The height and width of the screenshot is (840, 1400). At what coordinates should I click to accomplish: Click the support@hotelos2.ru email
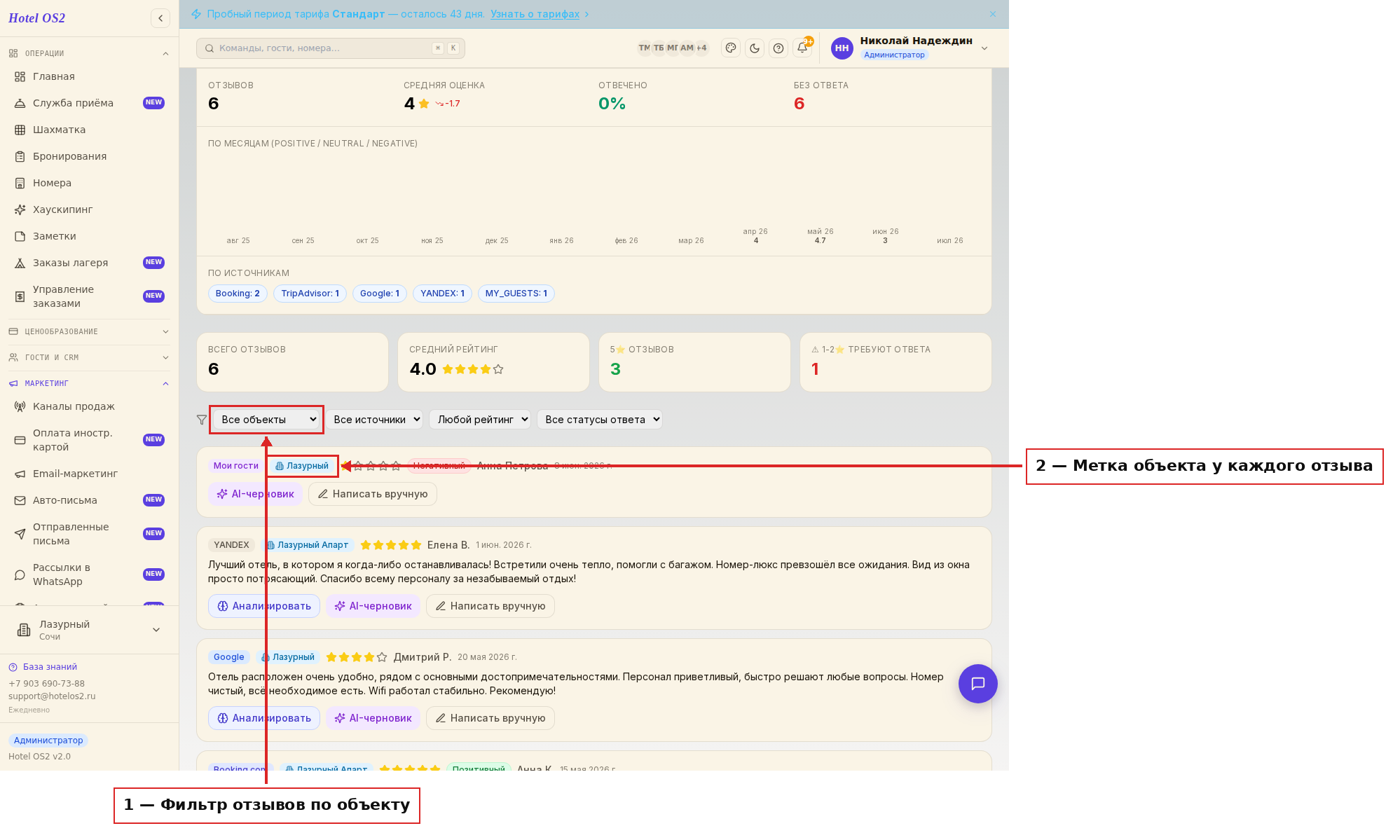pos(52,696)
